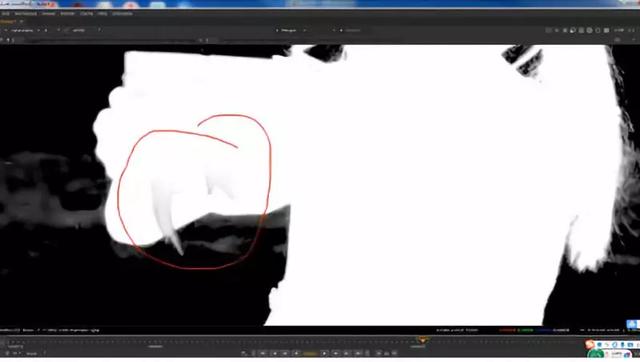The height and width of the screenshot is (362, 640).
Task: Step one frame forward in the playback controls
Action: pyautogui.click(x=335, y=353)
